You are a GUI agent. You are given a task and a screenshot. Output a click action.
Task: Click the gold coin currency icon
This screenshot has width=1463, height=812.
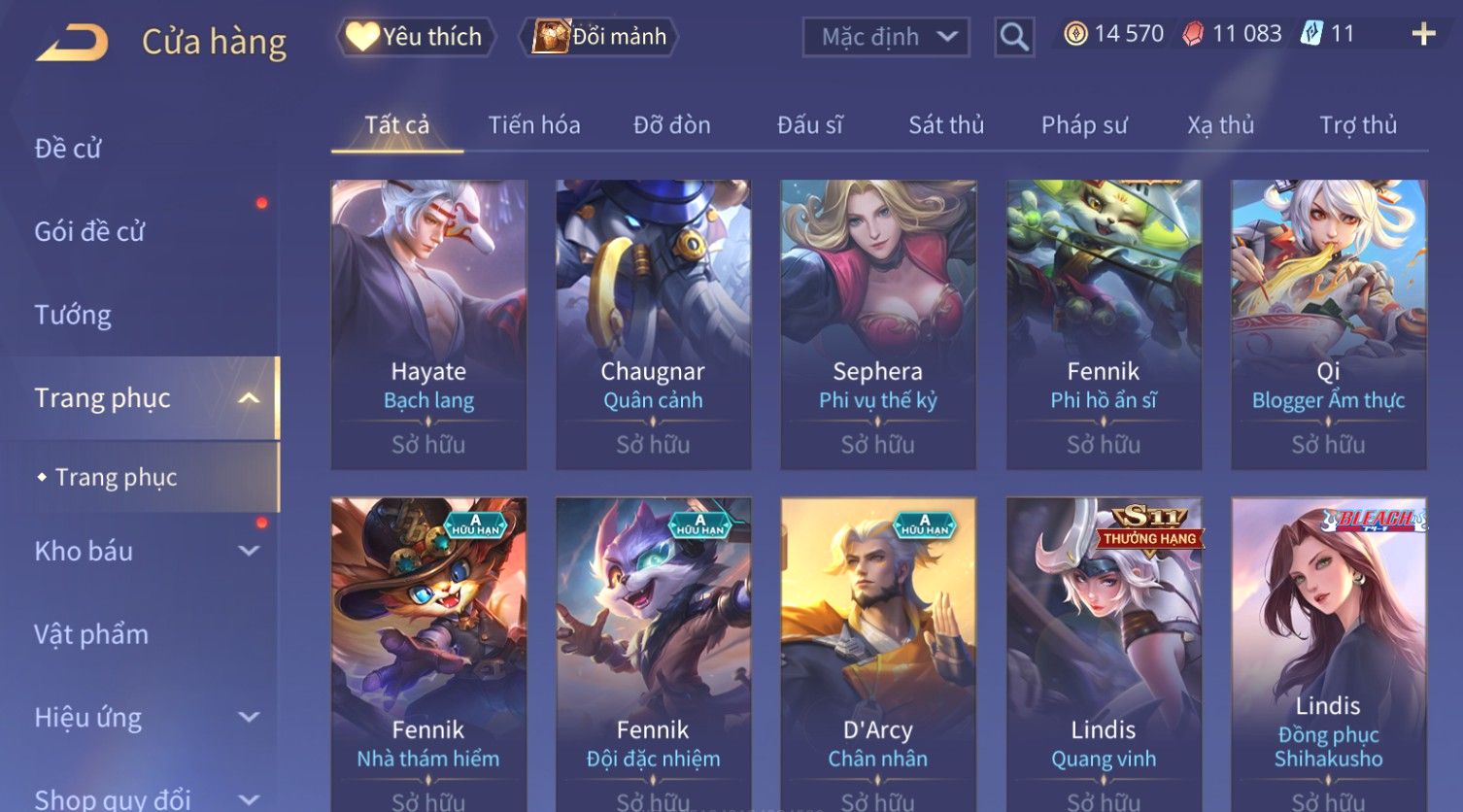click(x=1075, y=35)
